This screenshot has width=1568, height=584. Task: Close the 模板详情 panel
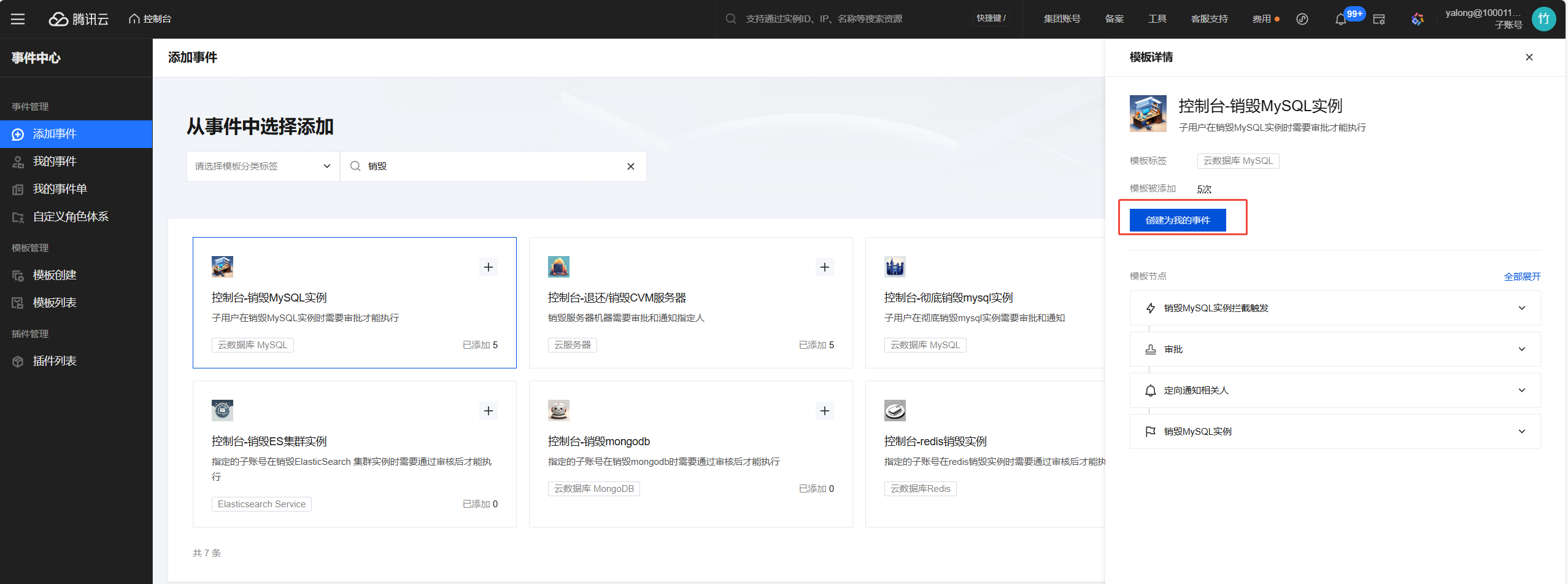click(1529, 57)
